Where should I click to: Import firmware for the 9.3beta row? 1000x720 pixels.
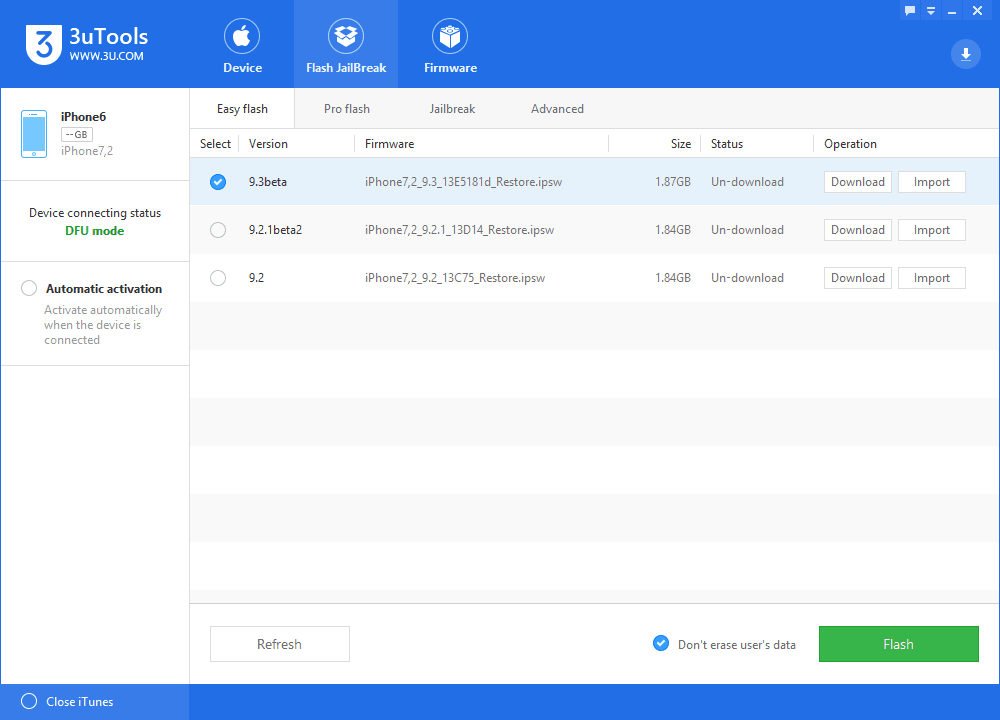click(932, 182)
